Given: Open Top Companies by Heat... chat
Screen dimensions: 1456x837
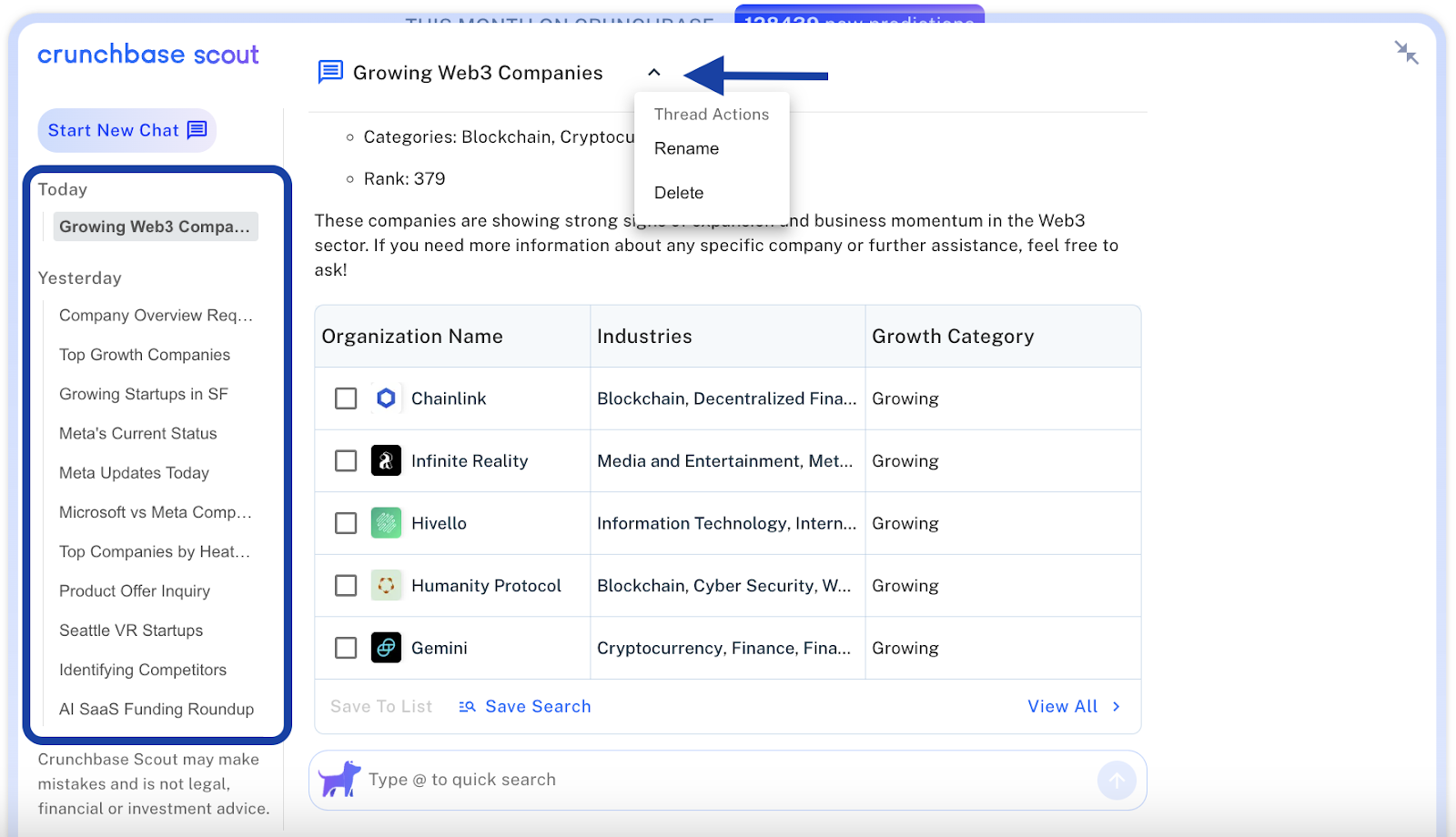Looking at the screenshot, I should (155, 552).
